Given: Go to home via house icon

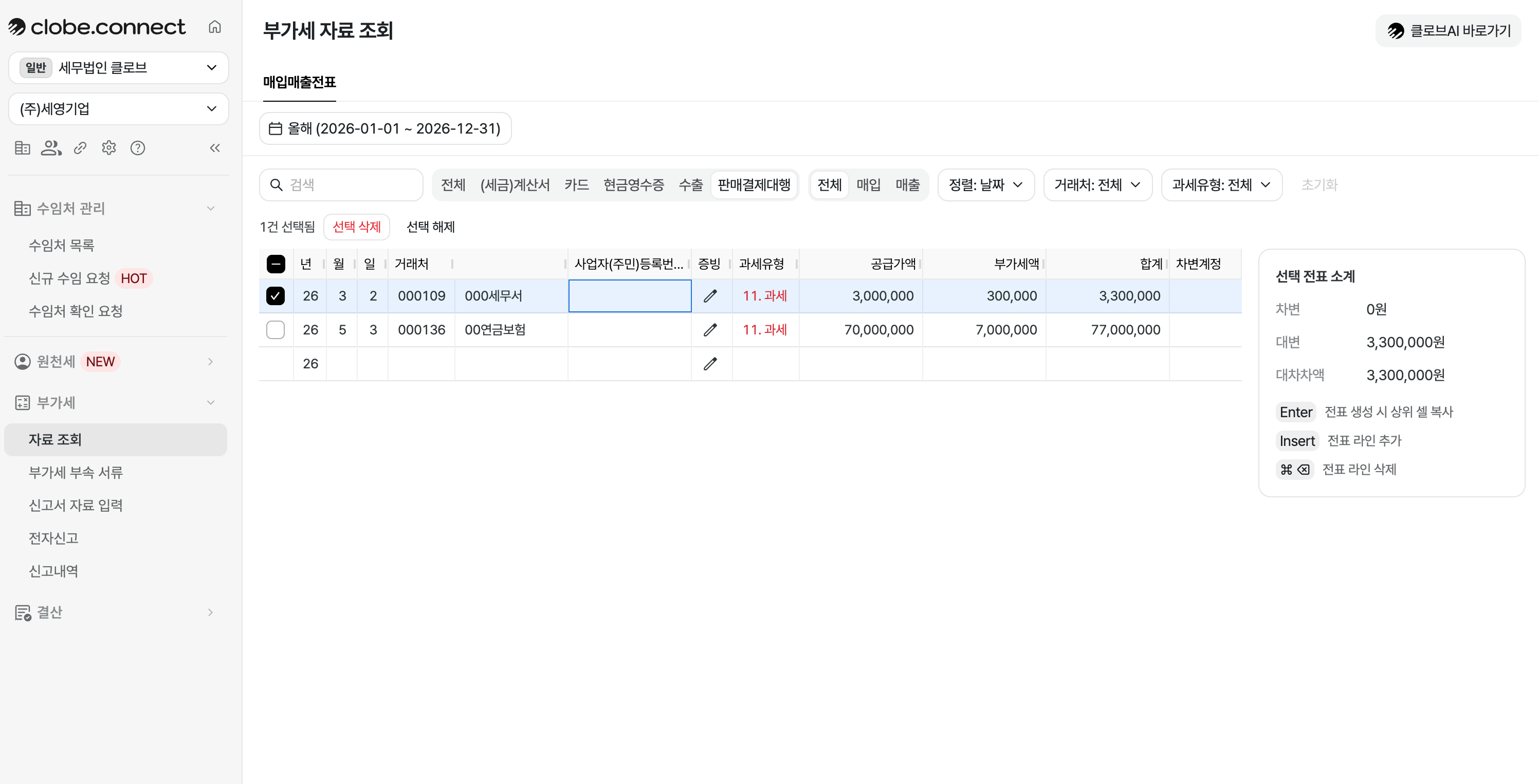Looking at the screenshot, I should (x=214, y=27).
